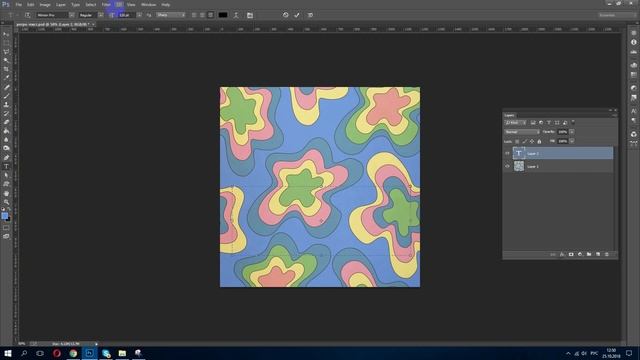The width and height of the screenshot is (640, 360).
Task: Toggle the Character and Paragraph panels
Action: (x=250, y=15)
